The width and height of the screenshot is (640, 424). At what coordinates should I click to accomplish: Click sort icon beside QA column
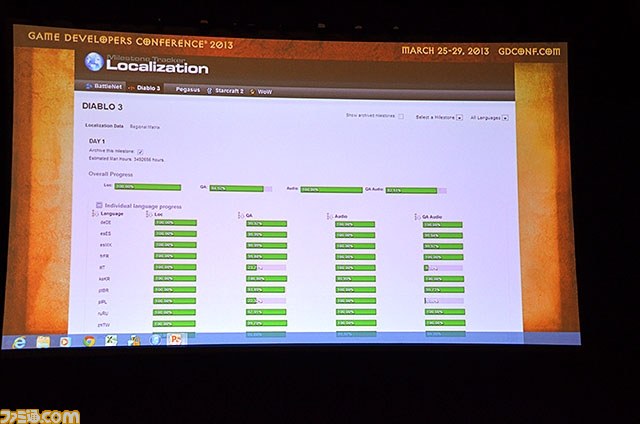pos(241,215)
